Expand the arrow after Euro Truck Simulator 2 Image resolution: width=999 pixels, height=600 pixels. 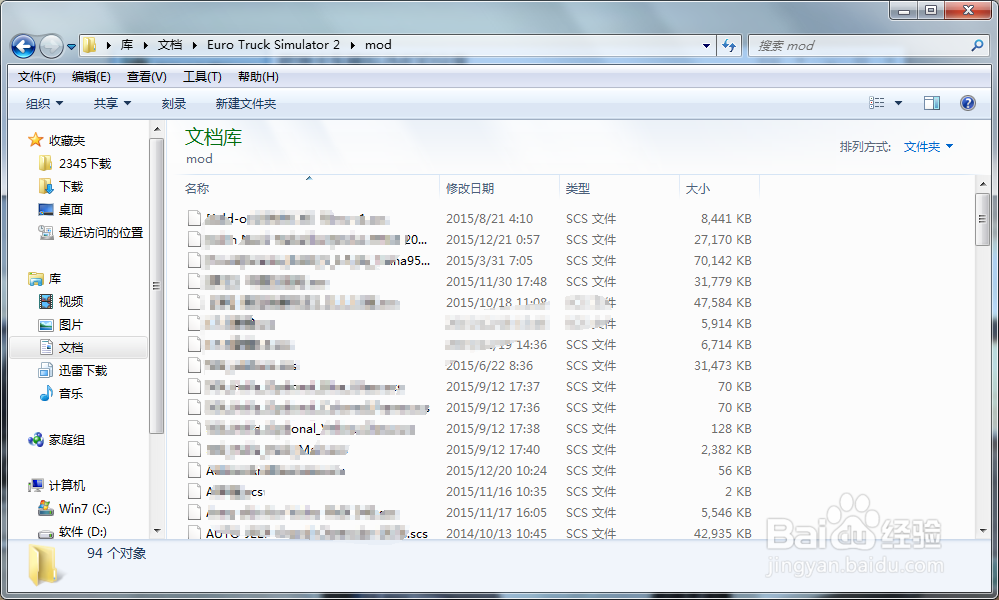tap(352, 45)
